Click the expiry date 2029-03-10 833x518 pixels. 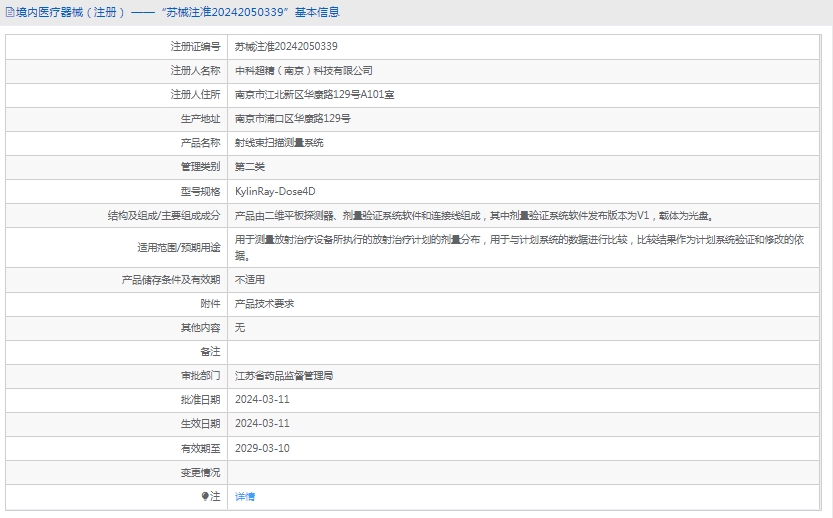point(262,448)
